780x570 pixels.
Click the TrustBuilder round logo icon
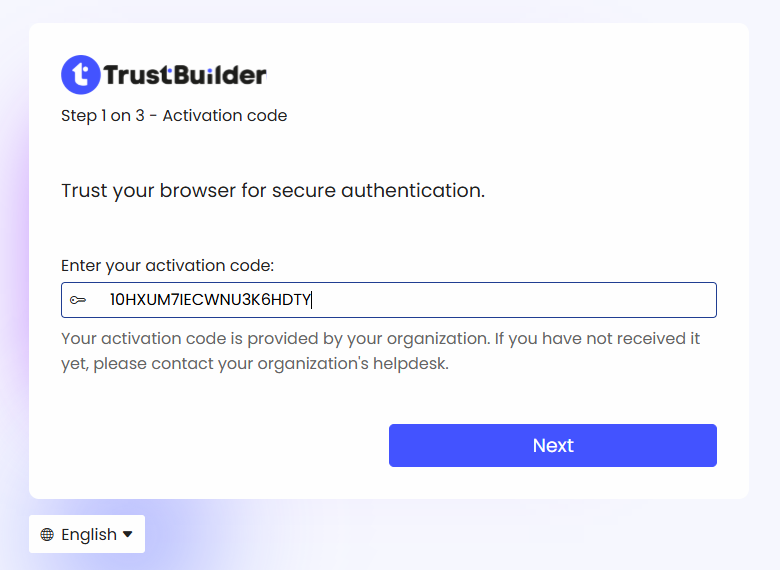[80, 75]
